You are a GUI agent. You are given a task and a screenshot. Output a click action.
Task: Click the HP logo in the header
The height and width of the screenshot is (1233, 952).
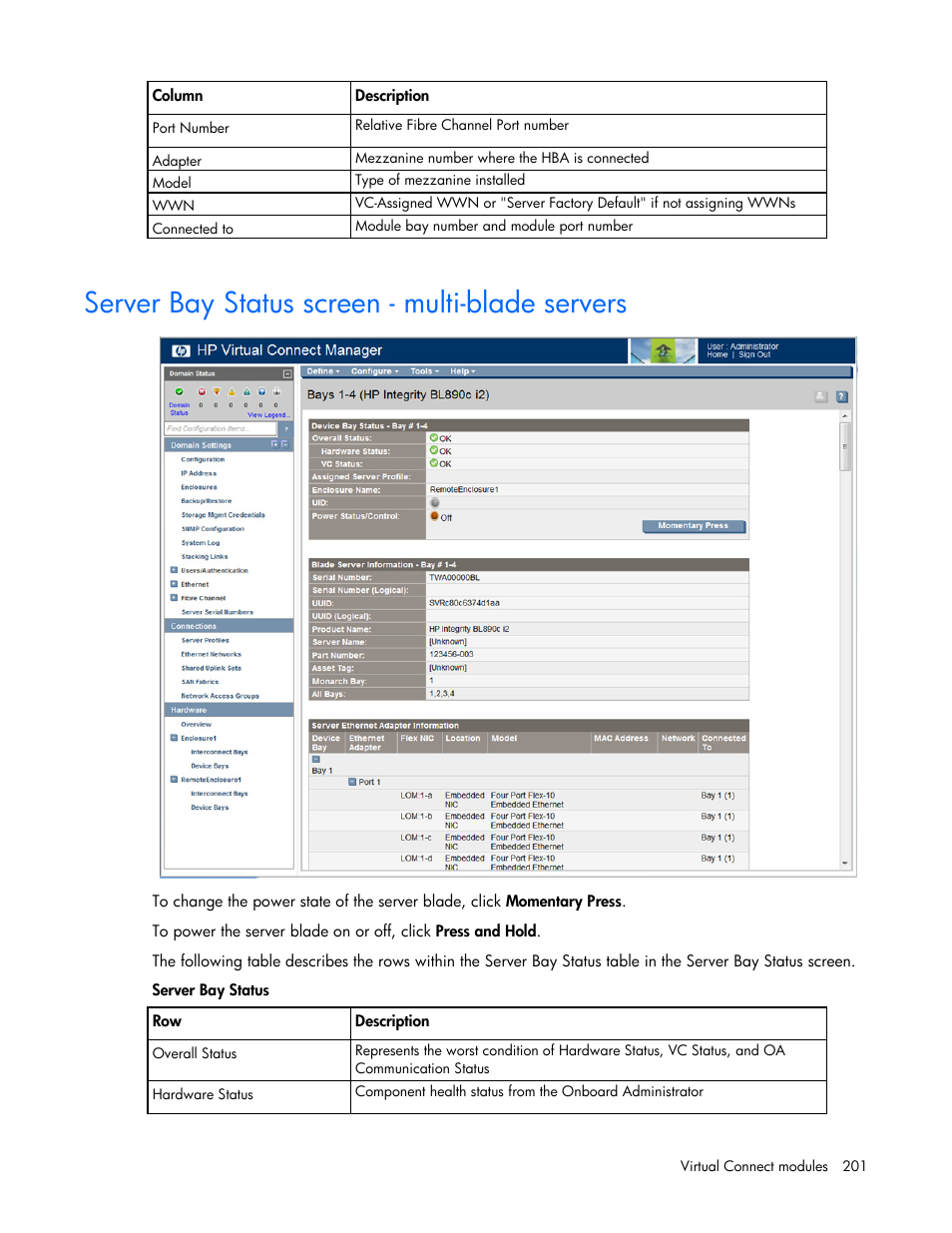[x=181, y=350]
